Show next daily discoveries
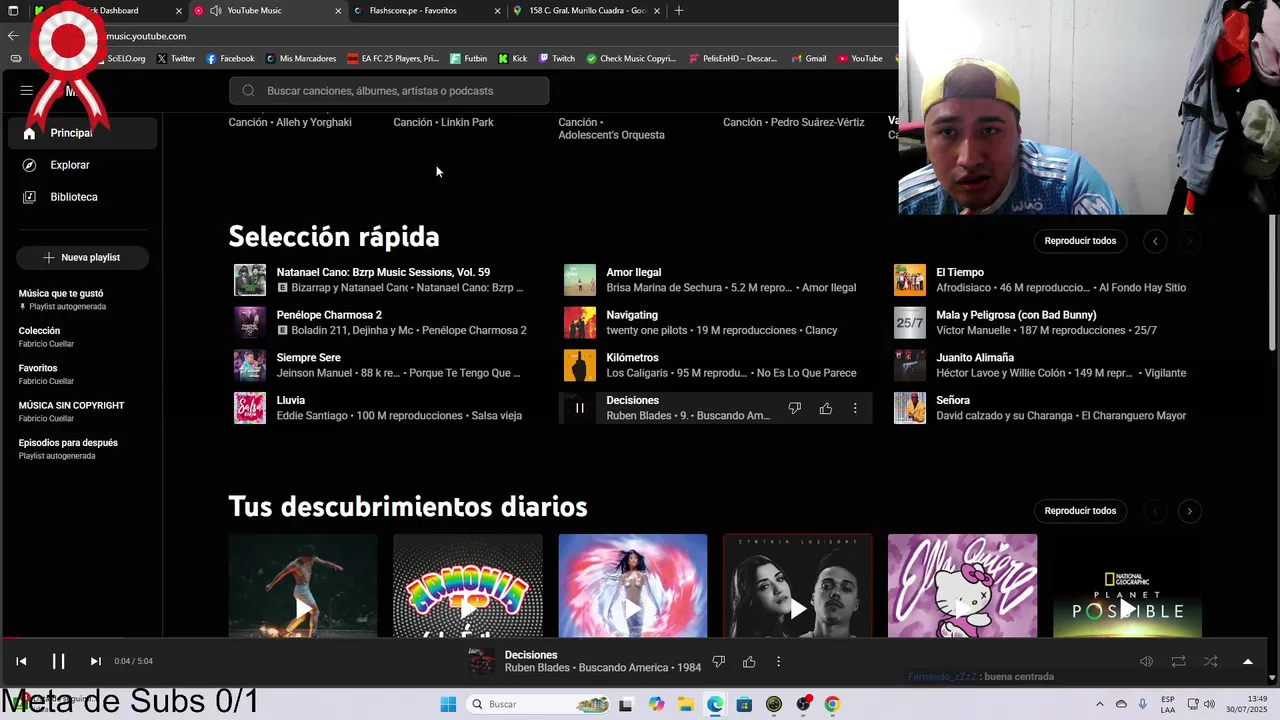Viewport: 1280px width, 720px height. pyautogui.click(x=1189, y=511)
